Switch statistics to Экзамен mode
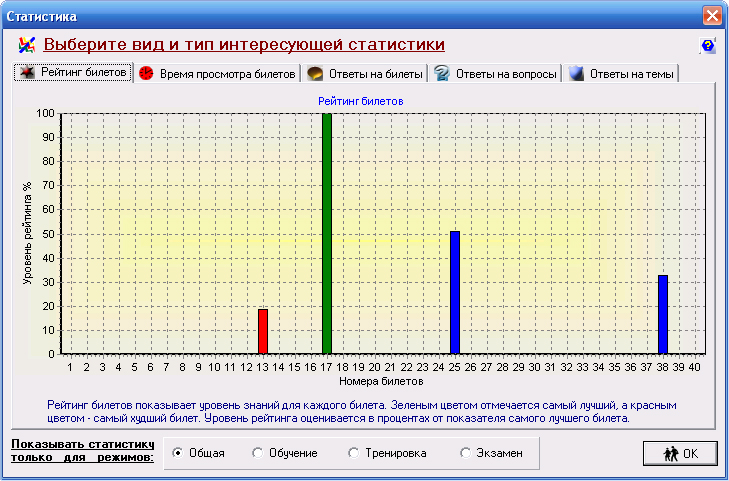 click(x=465, y=453)
